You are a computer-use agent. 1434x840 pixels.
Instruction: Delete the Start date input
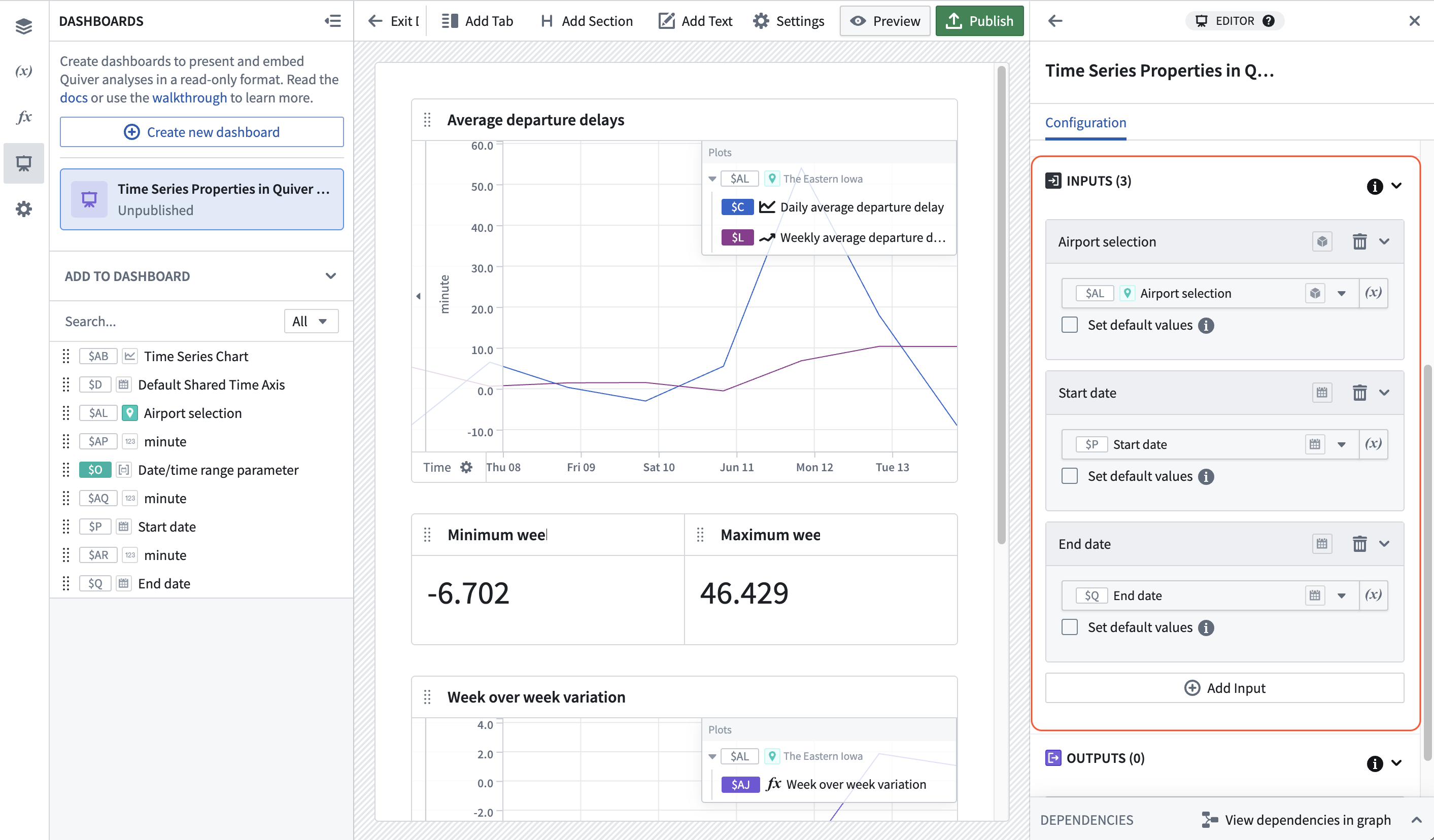(x=1359, y=393)
